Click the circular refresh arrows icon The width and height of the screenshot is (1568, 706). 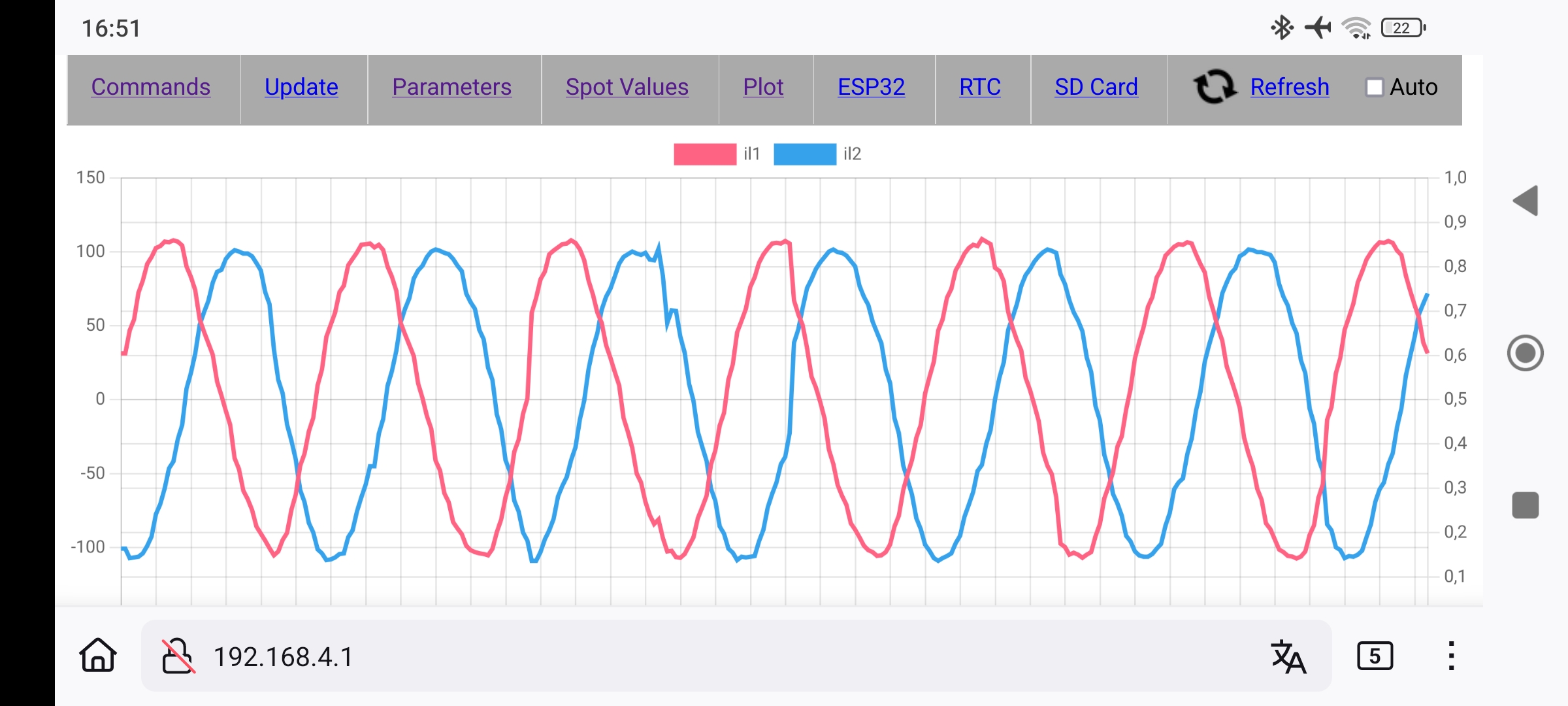click(1215, 87)
